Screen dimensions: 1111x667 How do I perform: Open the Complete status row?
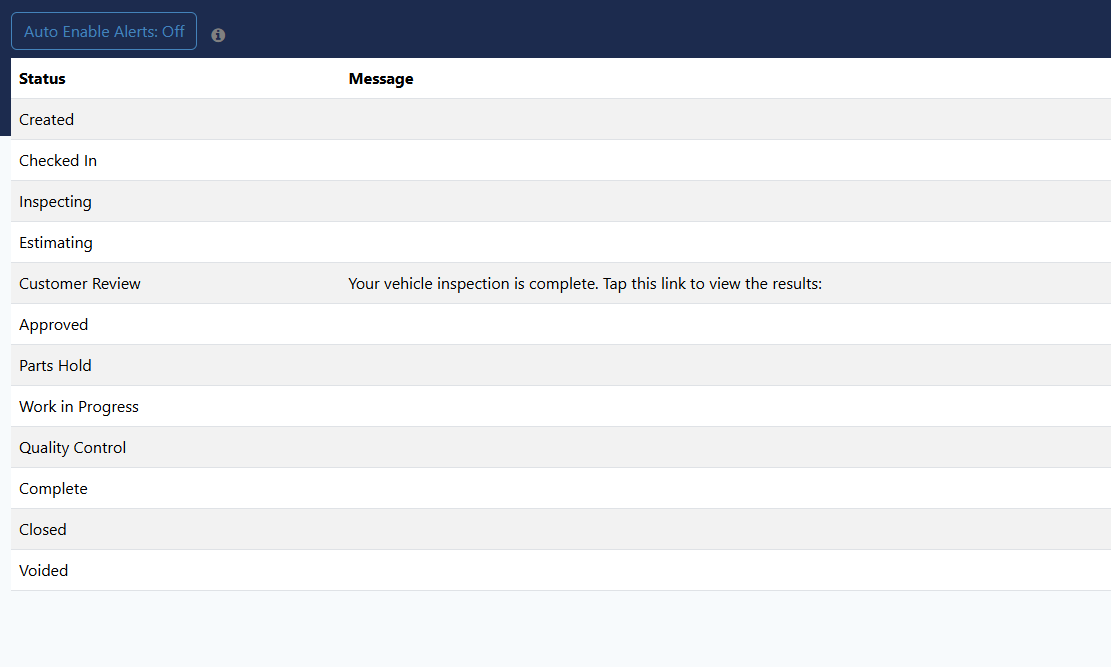click(x=561, y=488)
